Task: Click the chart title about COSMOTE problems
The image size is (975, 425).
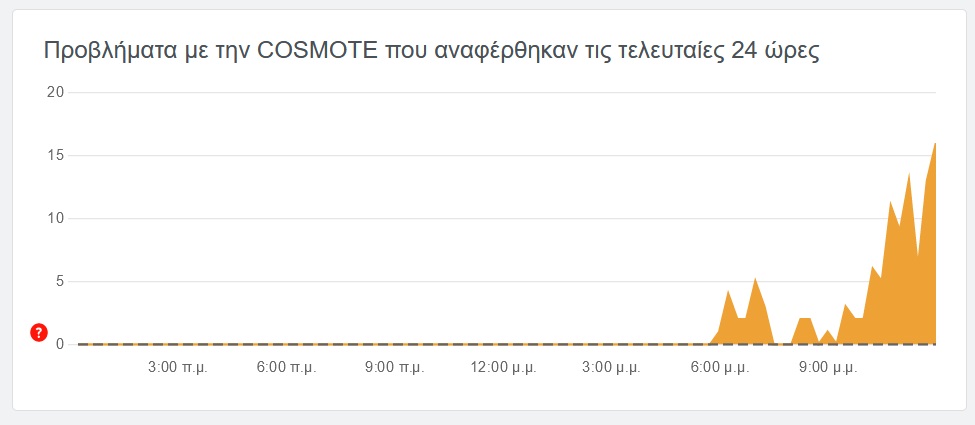Action: pyautogui.click(x=432, y=52)
